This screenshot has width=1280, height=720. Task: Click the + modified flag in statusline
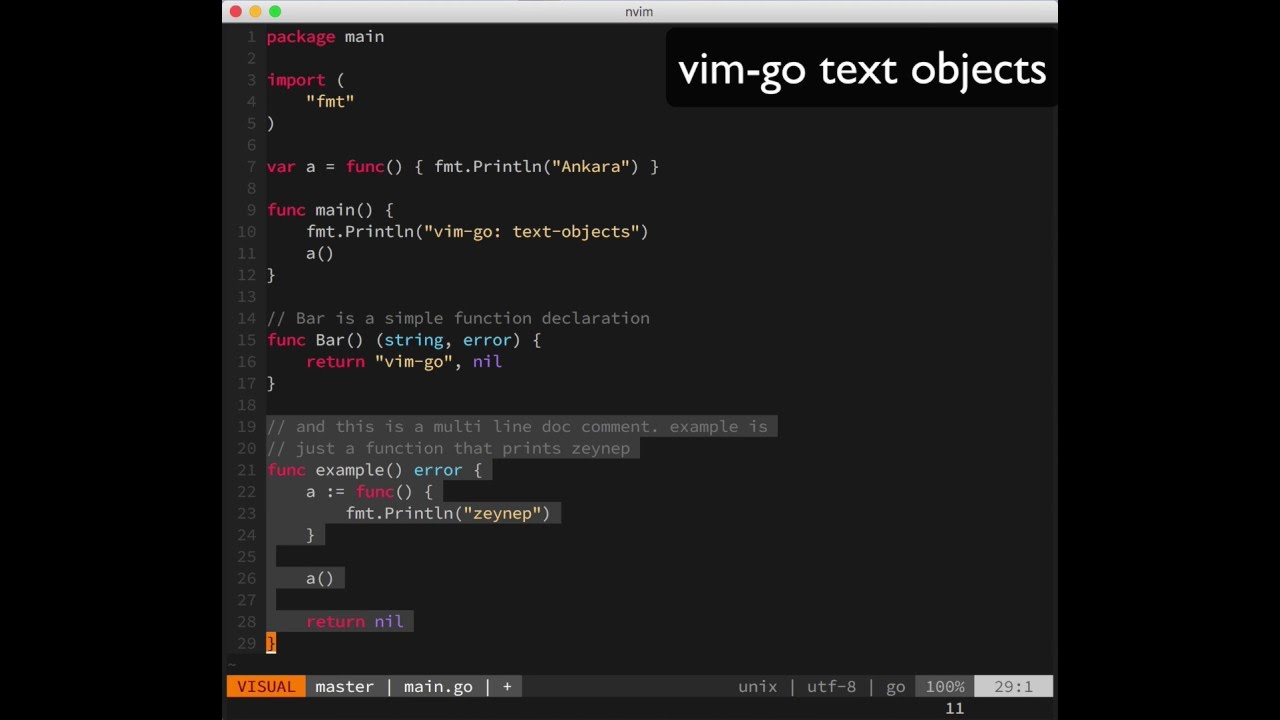tap(507, 686)
